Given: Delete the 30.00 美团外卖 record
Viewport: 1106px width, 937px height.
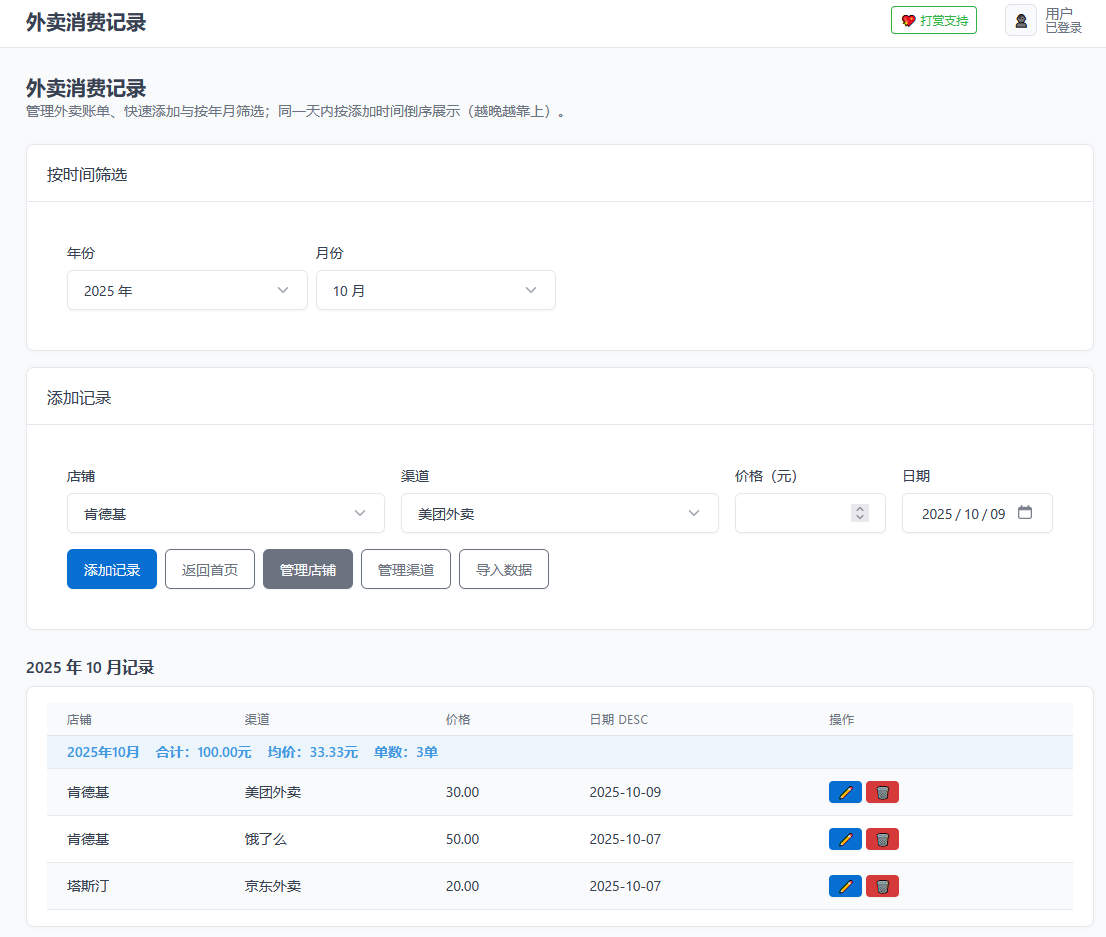Looking at the screenshot, I should pyautogui.click(x=882, y=792).
